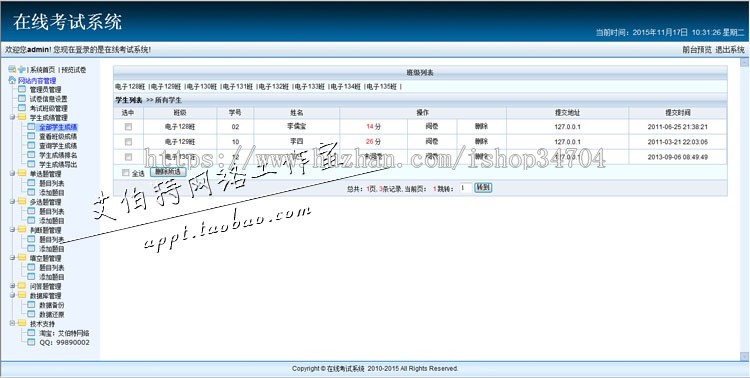Click the page icon beside 查看班级成绩
Viewport: 750px width, 378px height.
pos(31,136)
